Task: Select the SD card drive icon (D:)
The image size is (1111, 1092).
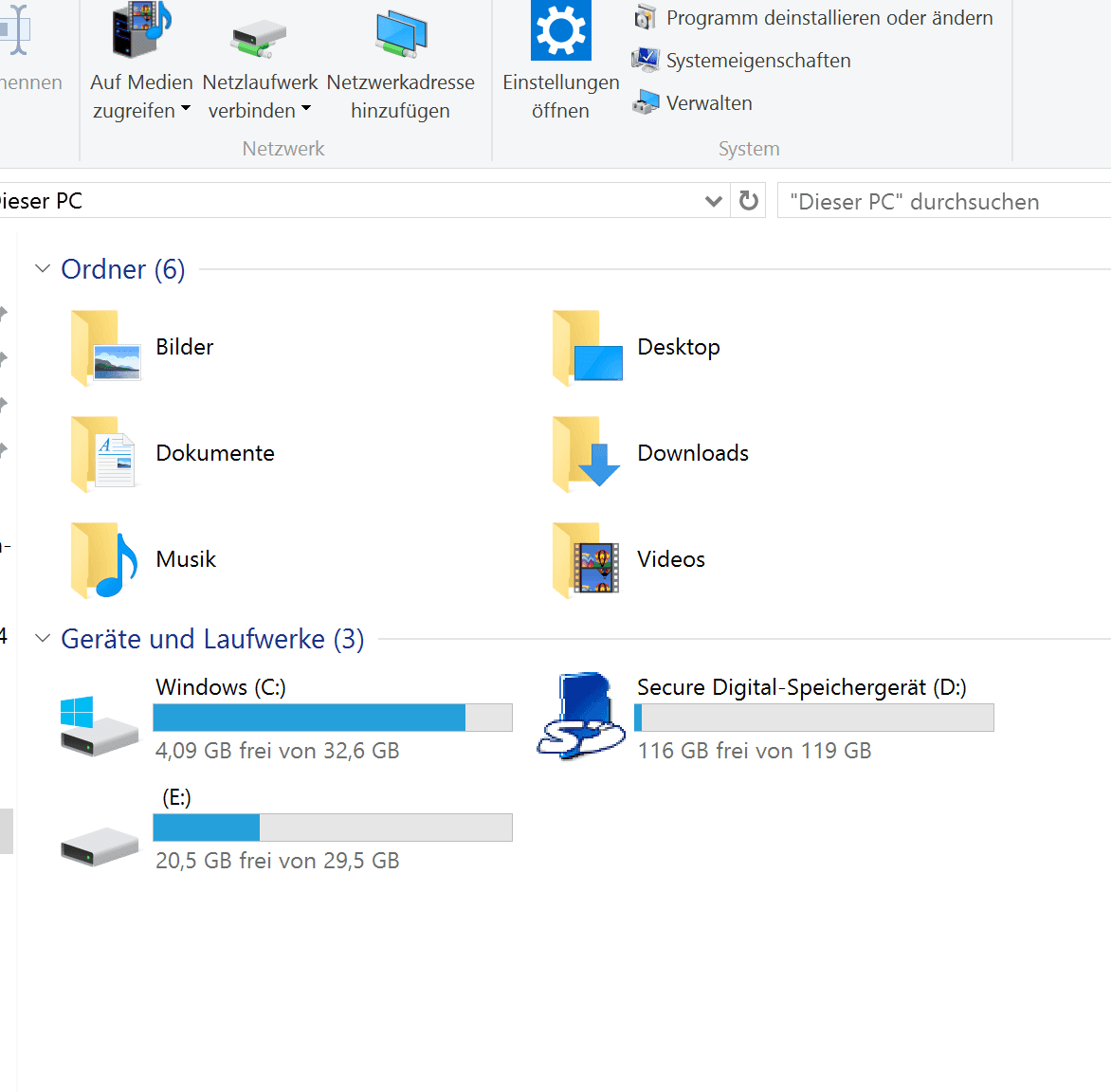Action: coord(581,716)
